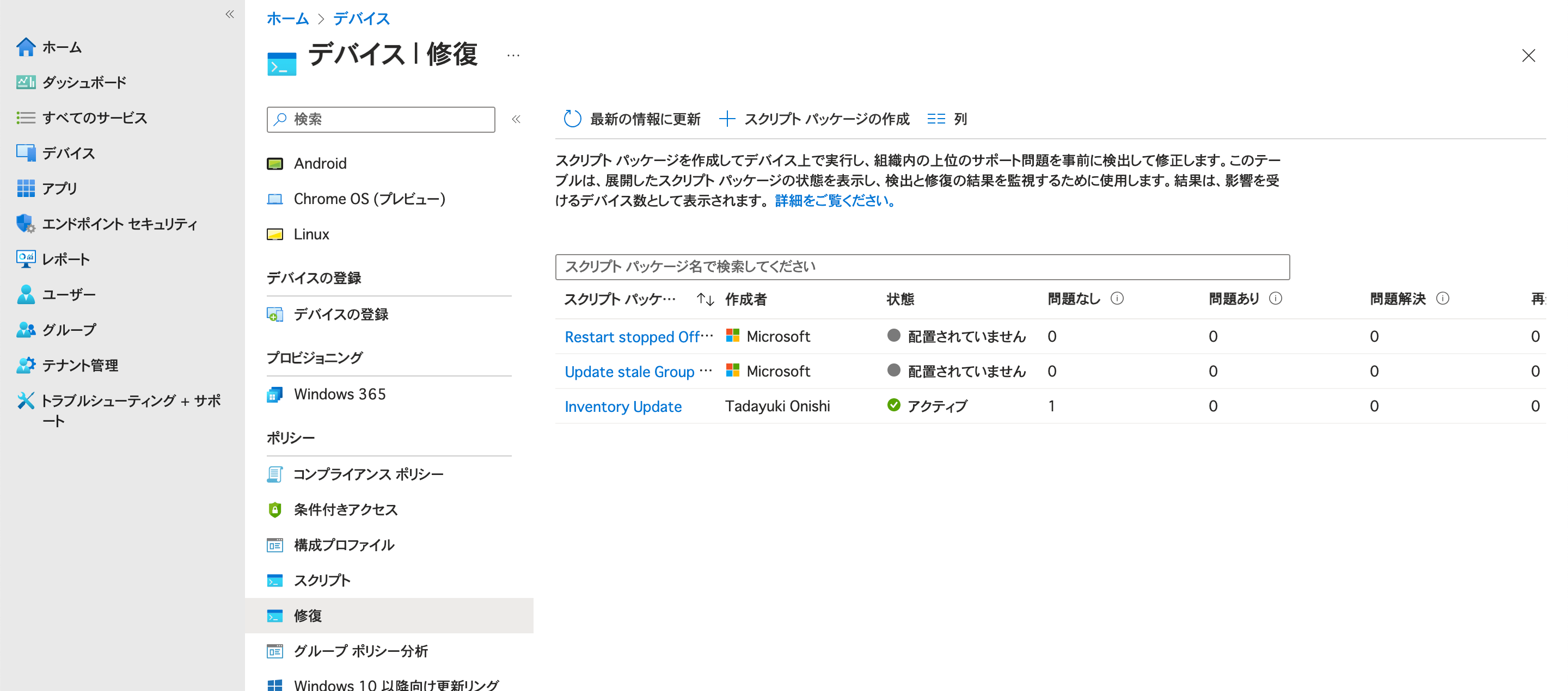Open the Dashboard chart icon
Viewport: 1568px width, 691px height.
point(26,82)
